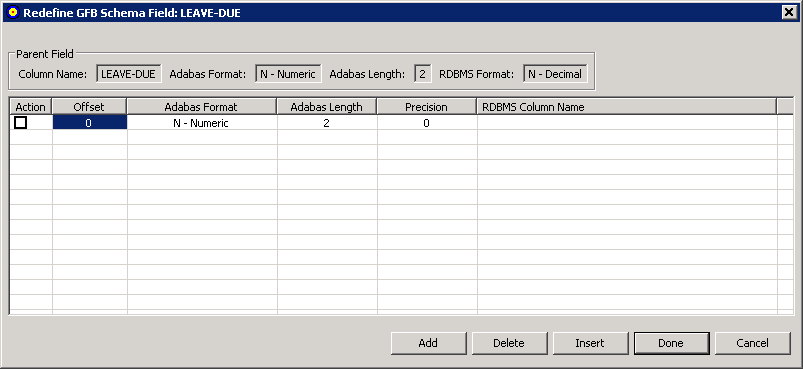Click the parent Column Name field LEAVE-DUE
The height and width of the screenshot is (369, 803).
pos(129,74)
